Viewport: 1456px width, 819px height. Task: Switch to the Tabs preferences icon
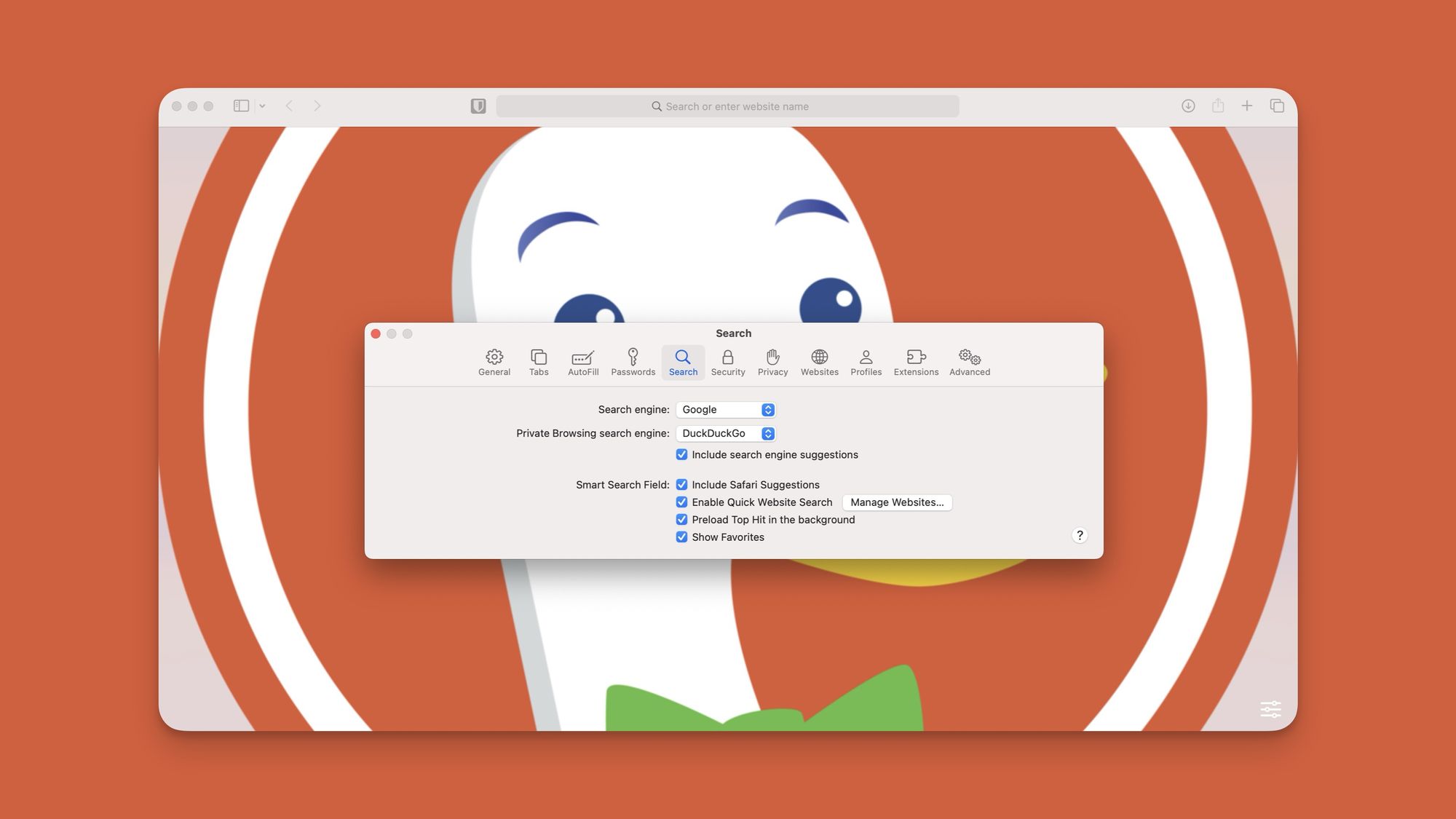539,362
